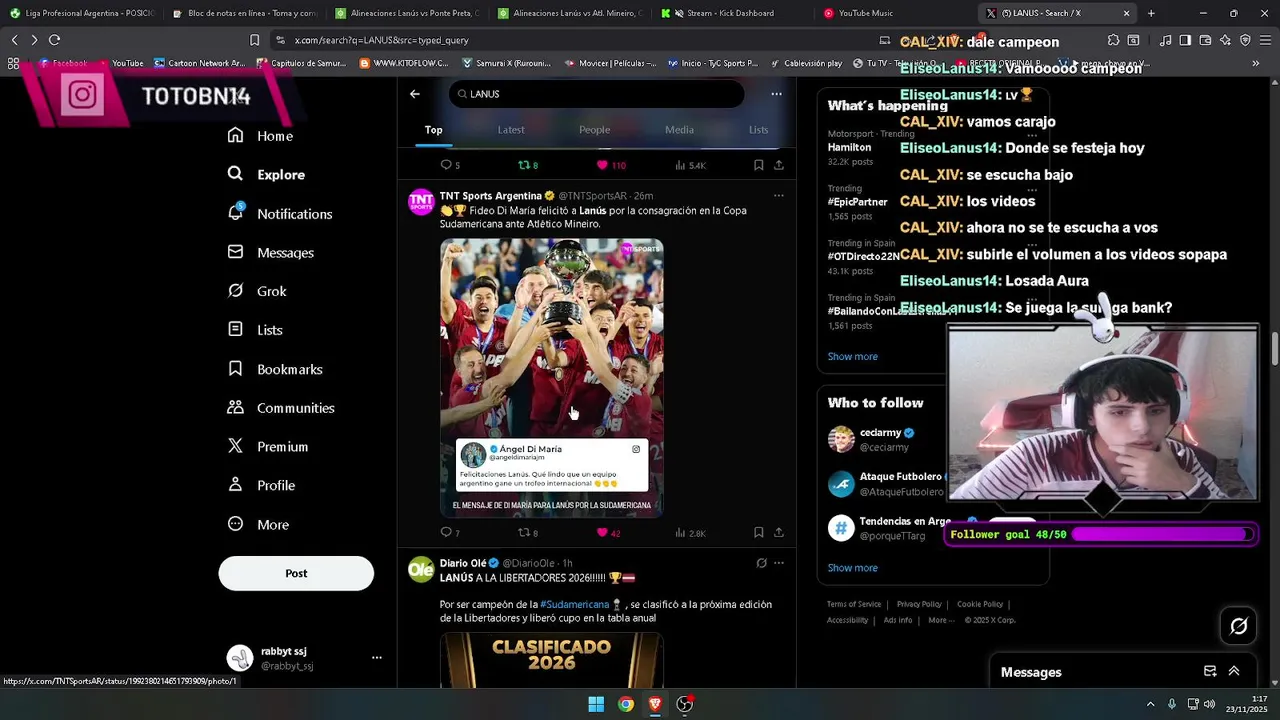The width and height of the screenshot is (1280, 720).
Task: Show hidden system tray icons
Action: click(1150, 704)
